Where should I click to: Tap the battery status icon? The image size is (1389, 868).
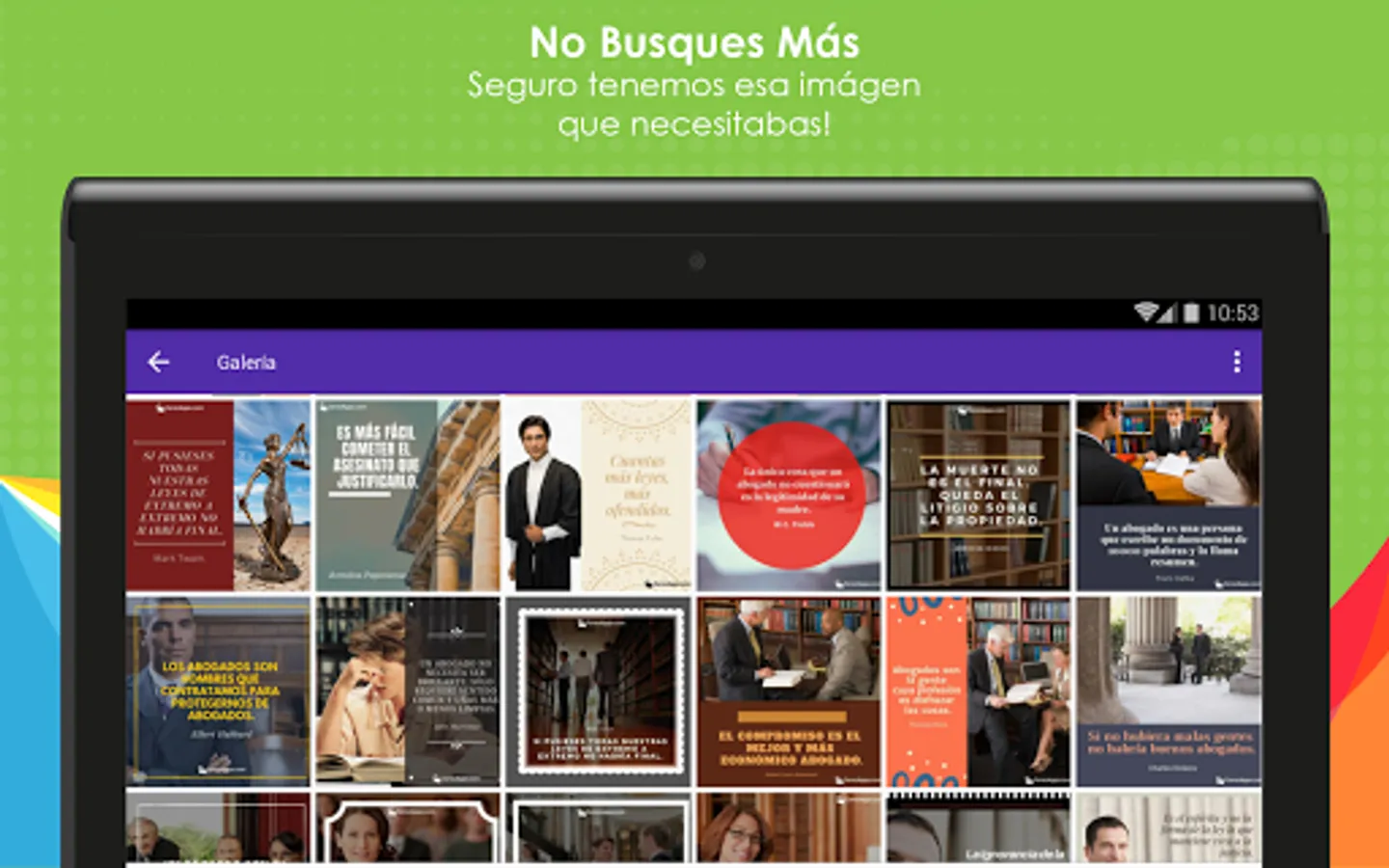pyautogui.click(x=1191, y=312)
